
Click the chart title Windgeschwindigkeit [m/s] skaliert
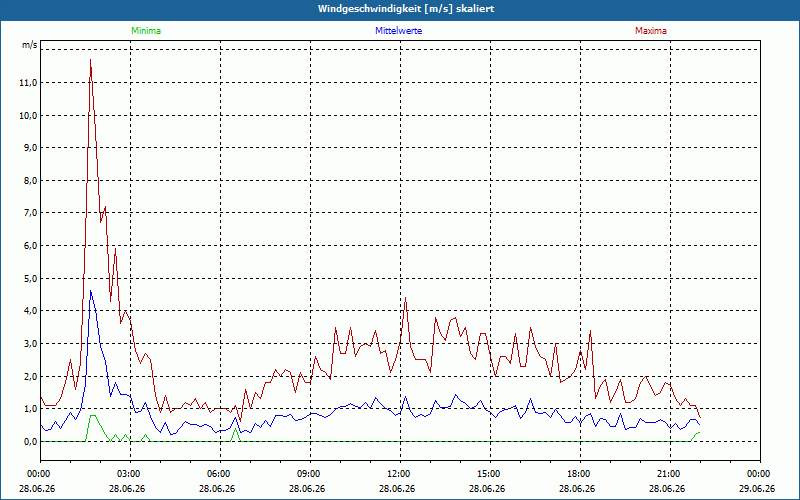point(406,9)
